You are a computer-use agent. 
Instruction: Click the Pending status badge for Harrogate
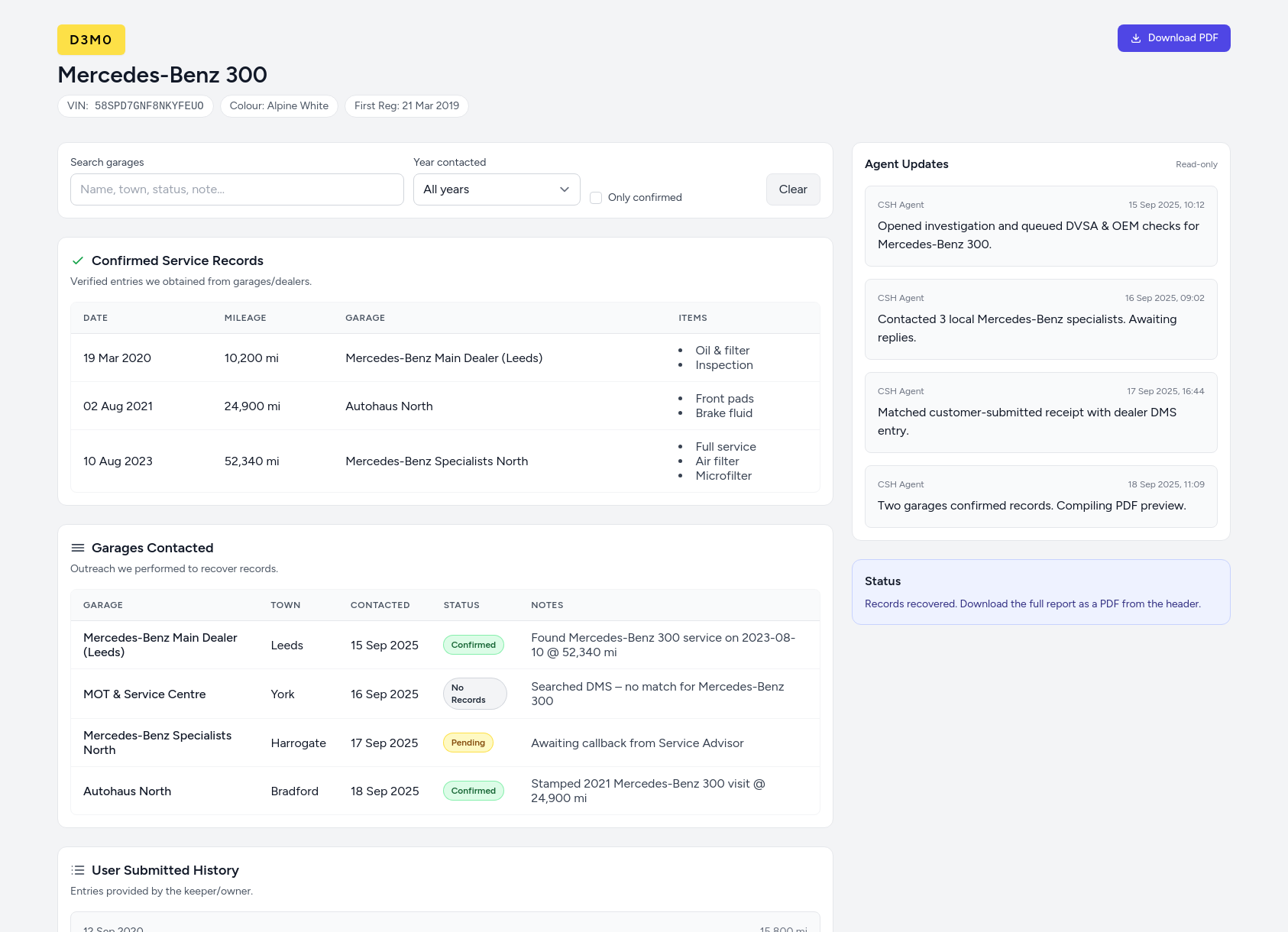click(x=468, y=743)
